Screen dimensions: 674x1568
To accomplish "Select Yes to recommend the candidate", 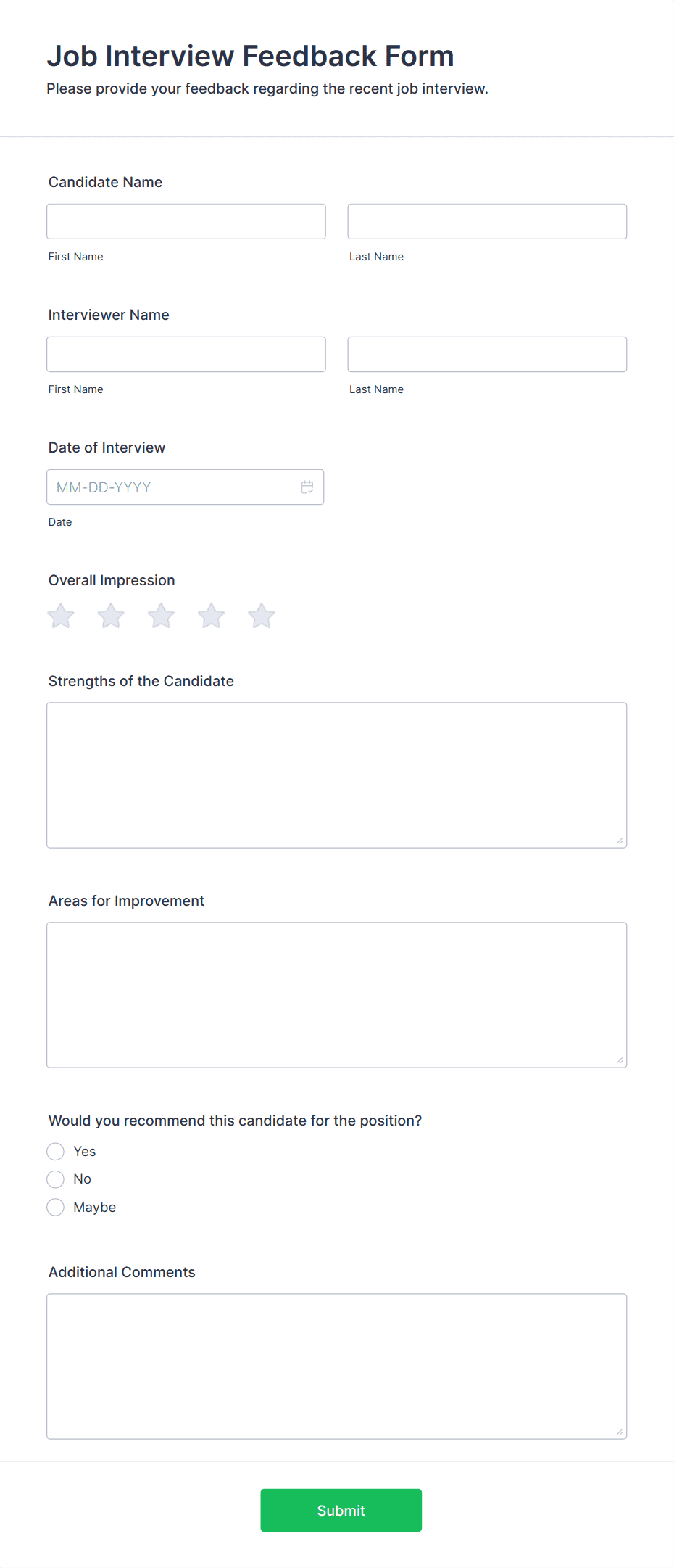I will [x=55, y=1151].
